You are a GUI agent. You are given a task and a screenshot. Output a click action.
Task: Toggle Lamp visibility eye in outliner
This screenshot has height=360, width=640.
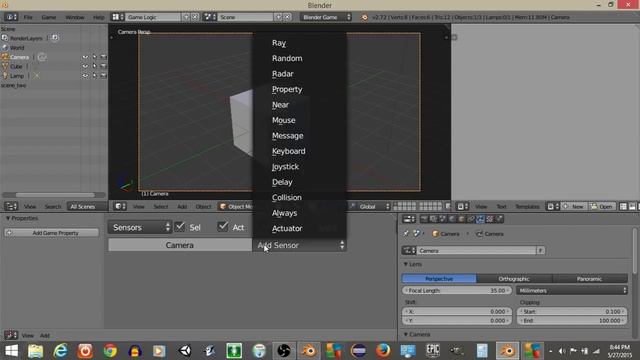click(85, 76)
